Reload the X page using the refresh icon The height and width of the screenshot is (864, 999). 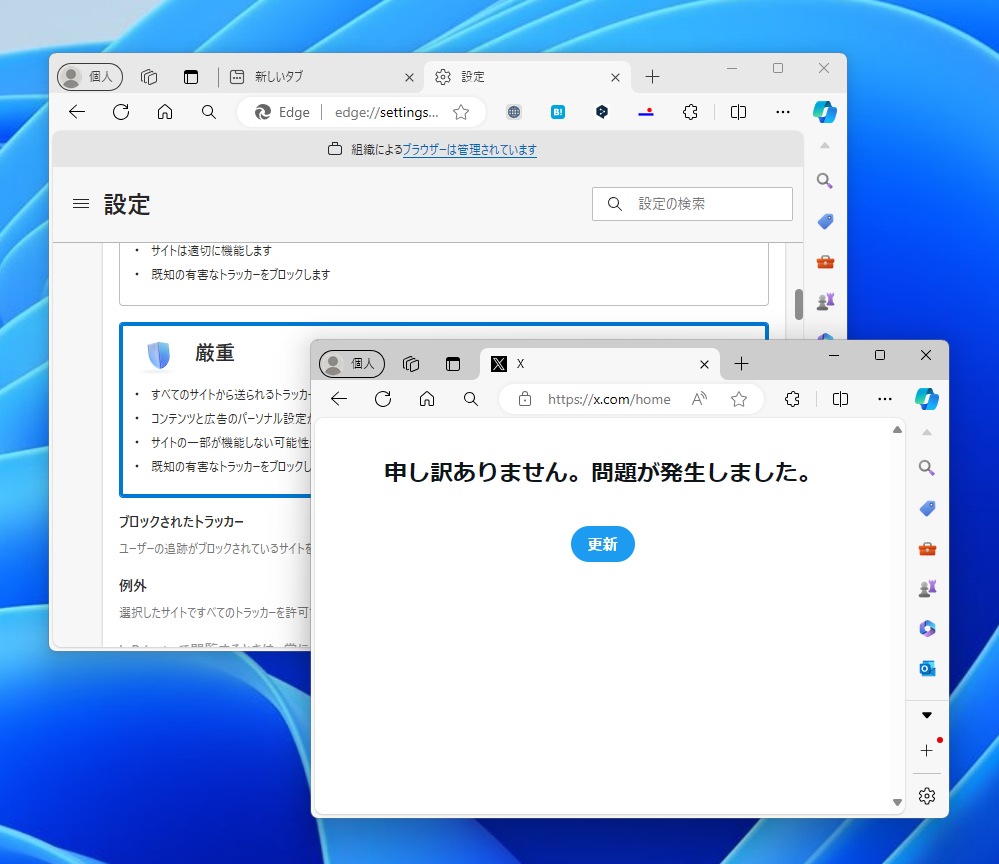click(383, 398)
